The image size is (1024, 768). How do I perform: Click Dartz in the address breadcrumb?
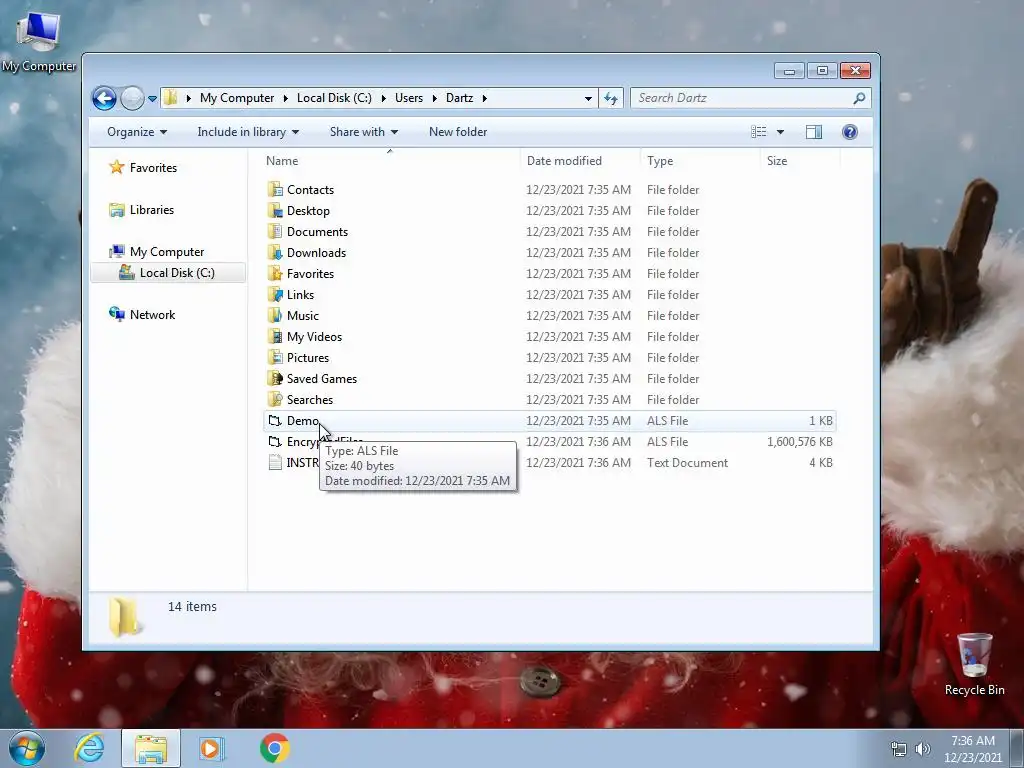459,98
